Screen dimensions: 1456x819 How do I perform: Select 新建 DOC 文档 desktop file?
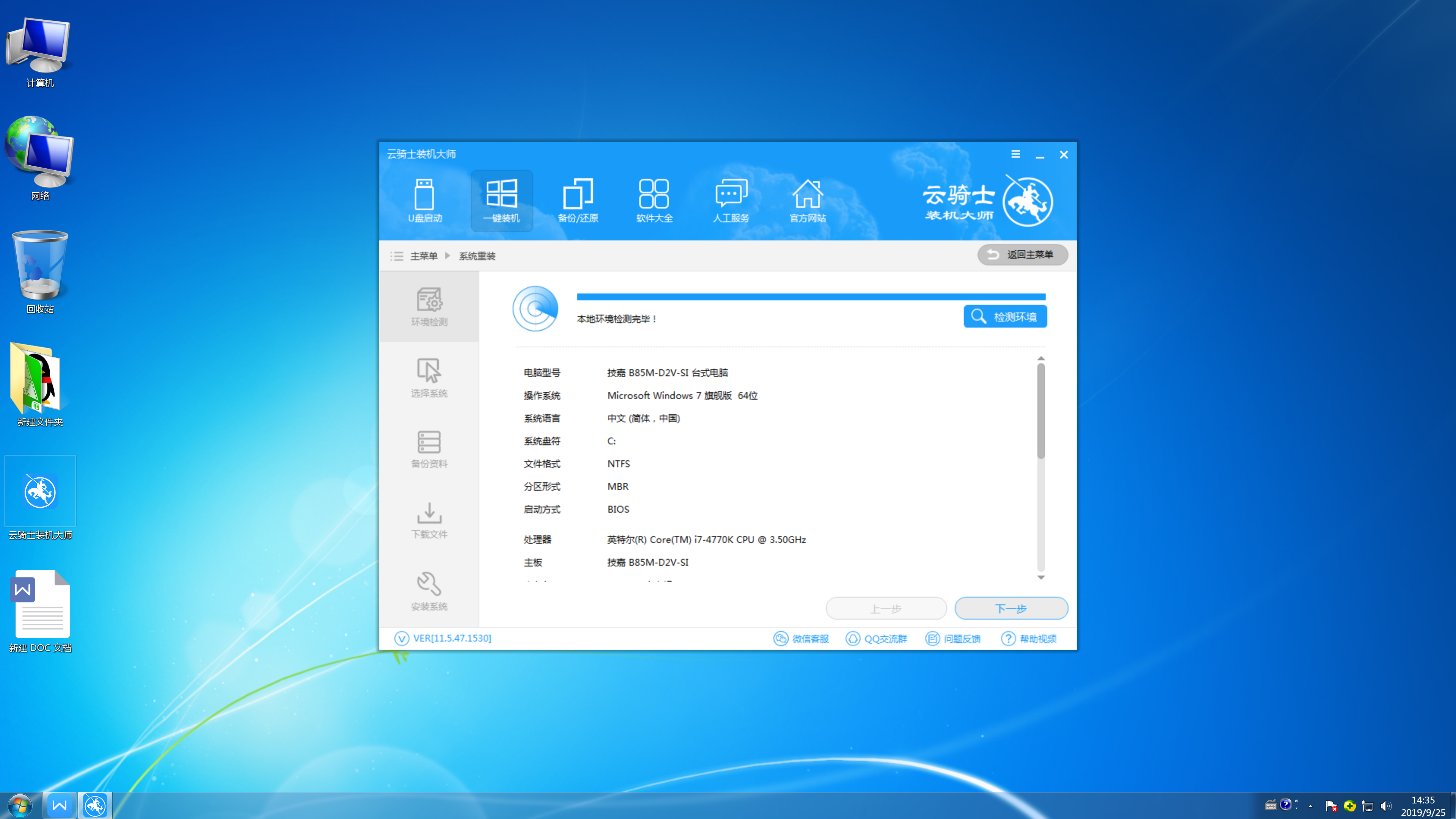pos(39,612)
